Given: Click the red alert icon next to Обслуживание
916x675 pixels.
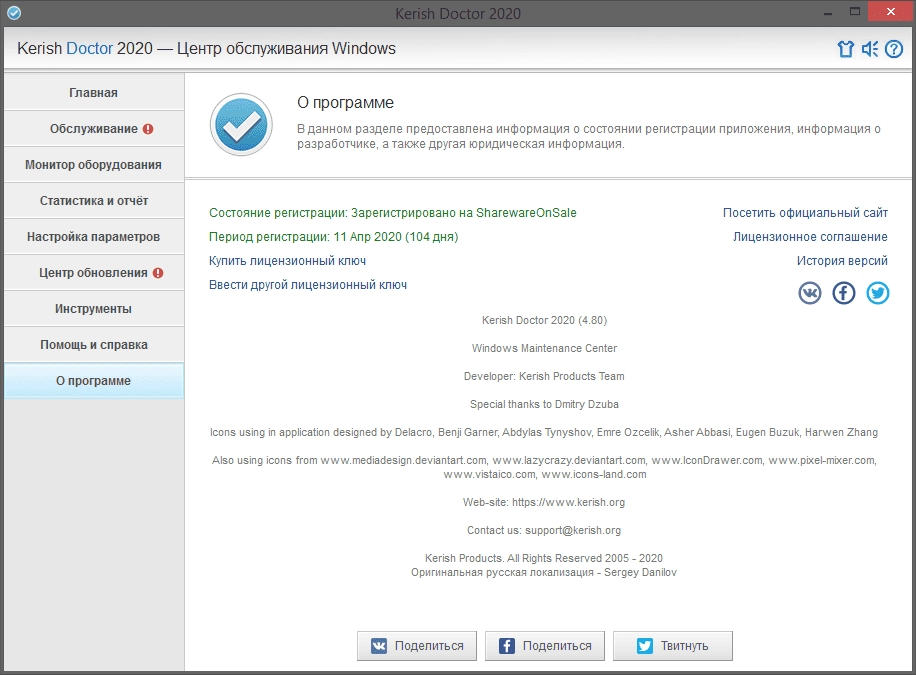Looking at the screenshot, I should (x=148, y=129).
